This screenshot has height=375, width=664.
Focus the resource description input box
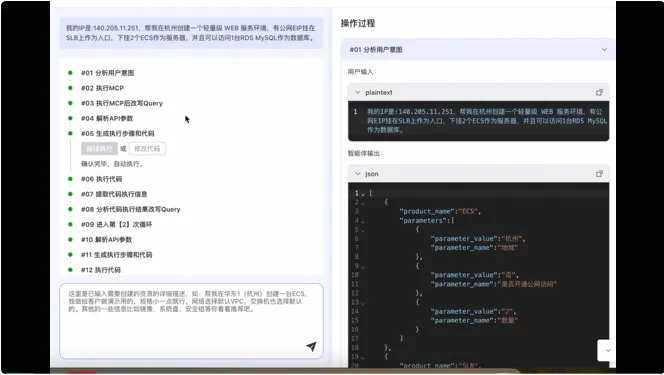(x=191, y=321)
